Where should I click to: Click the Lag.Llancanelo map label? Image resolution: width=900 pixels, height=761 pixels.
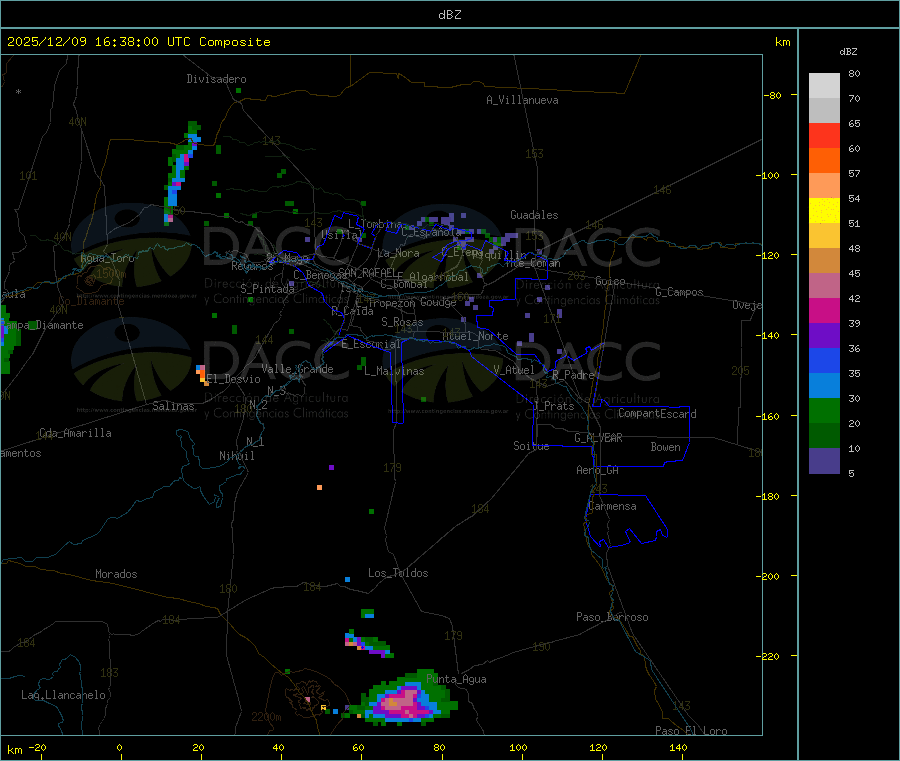pos(63,695)
